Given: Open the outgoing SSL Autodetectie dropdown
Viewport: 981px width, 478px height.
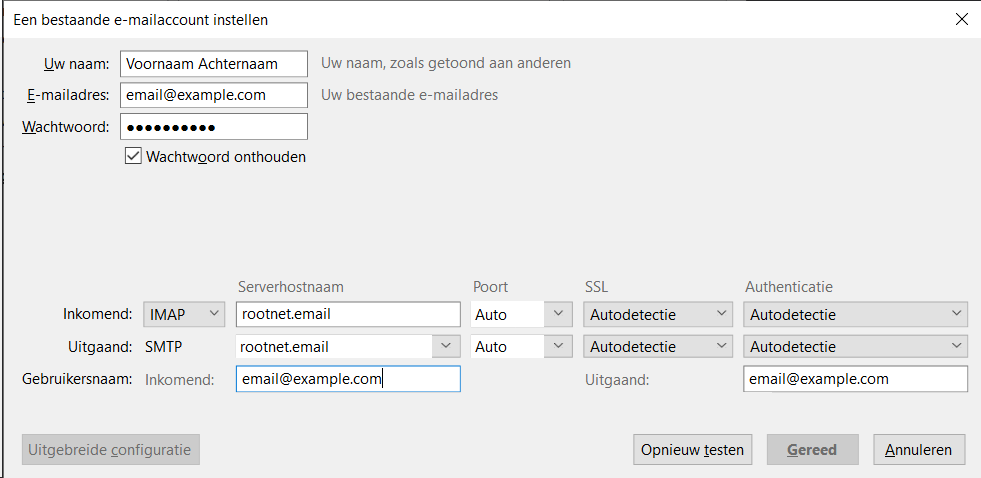Looking at the screenshot, I should (x=659, y=347).
